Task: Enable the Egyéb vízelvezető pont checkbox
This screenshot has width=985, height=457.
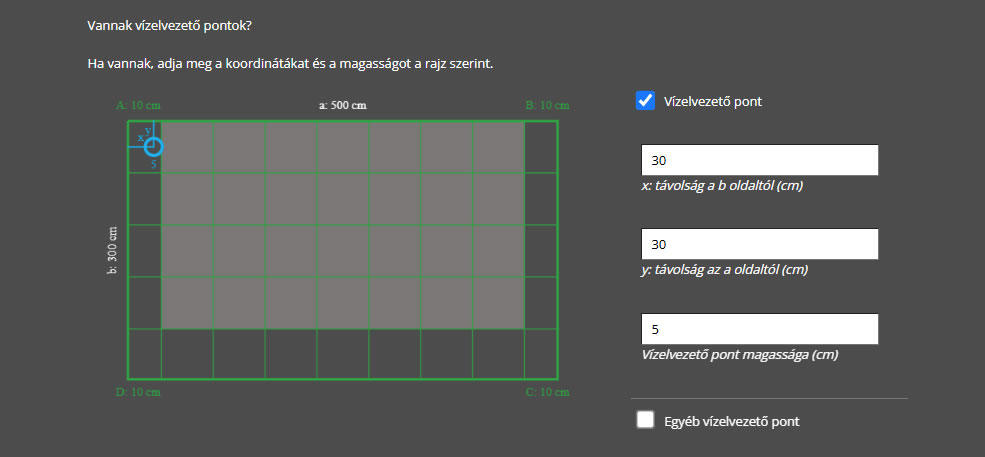Action: point(645,420)
